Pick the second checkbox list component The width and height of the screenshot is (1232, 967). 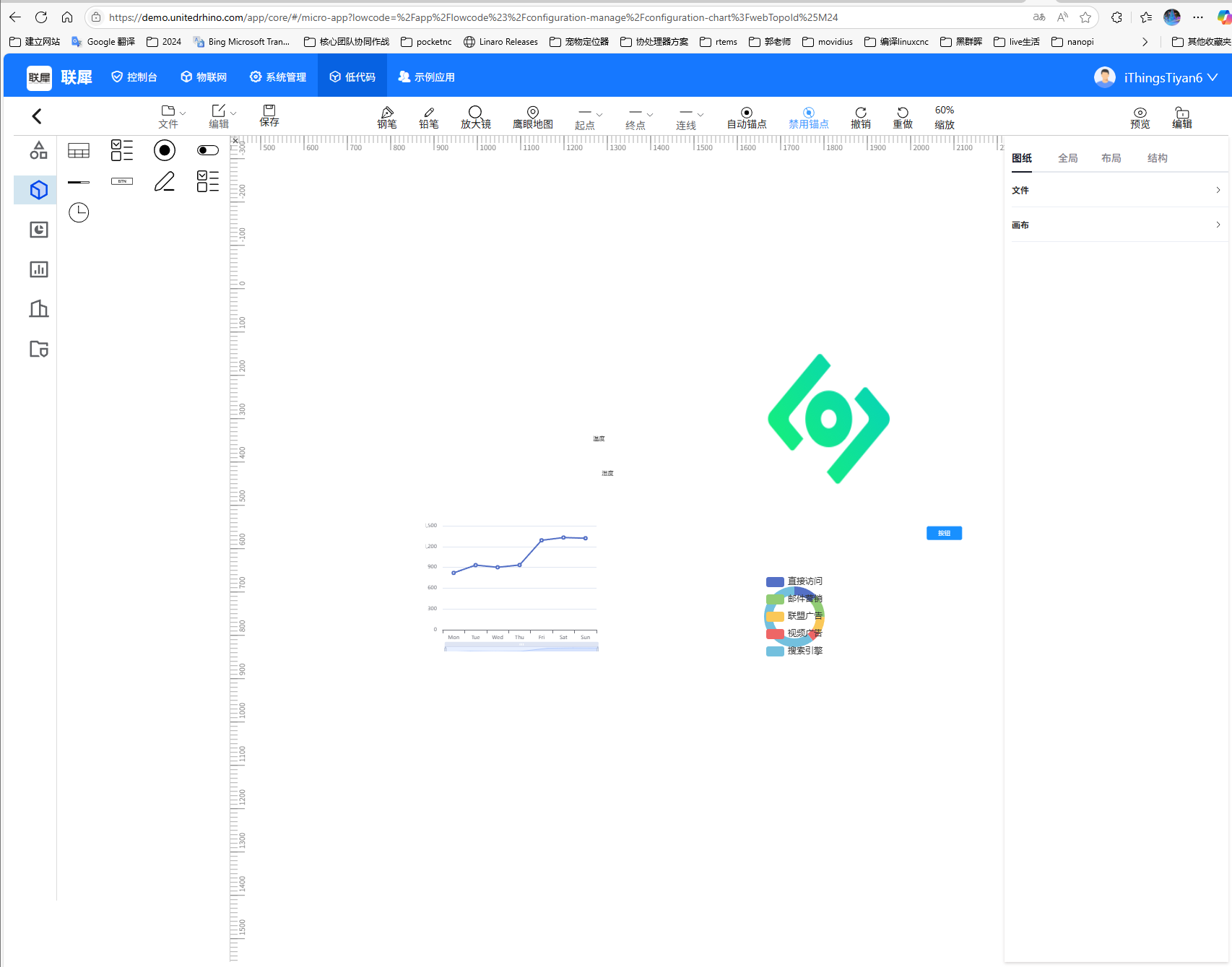(208, 181)
